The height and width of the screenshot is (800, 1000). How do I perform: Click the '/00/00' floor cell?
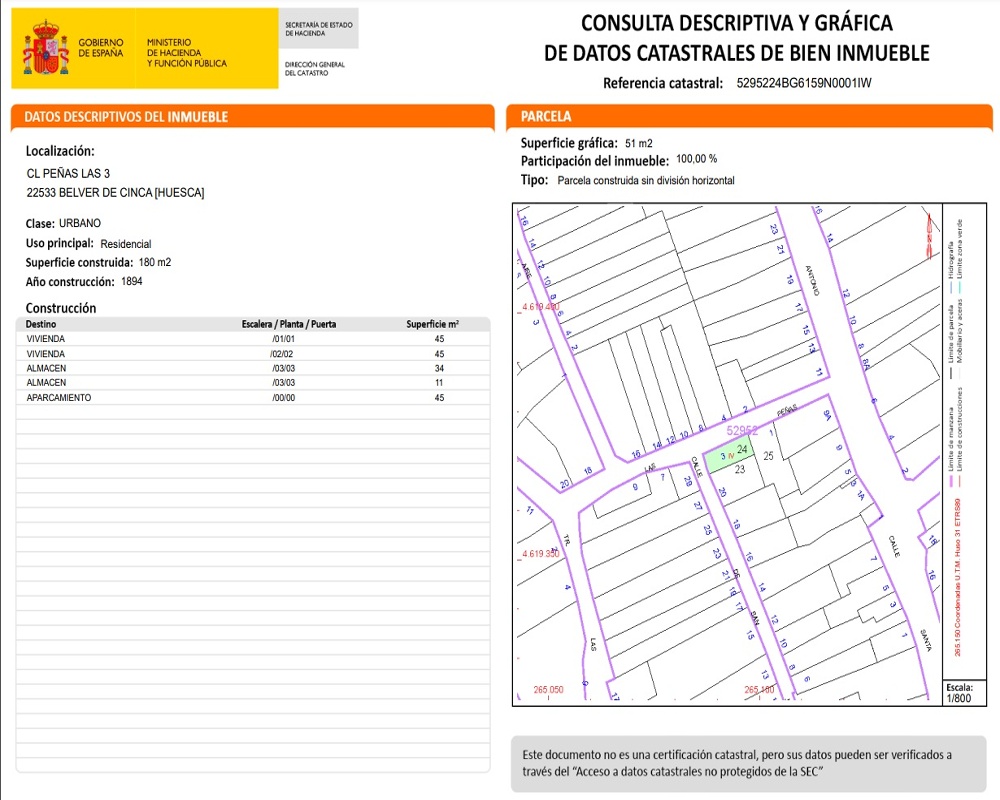(283, 397)
